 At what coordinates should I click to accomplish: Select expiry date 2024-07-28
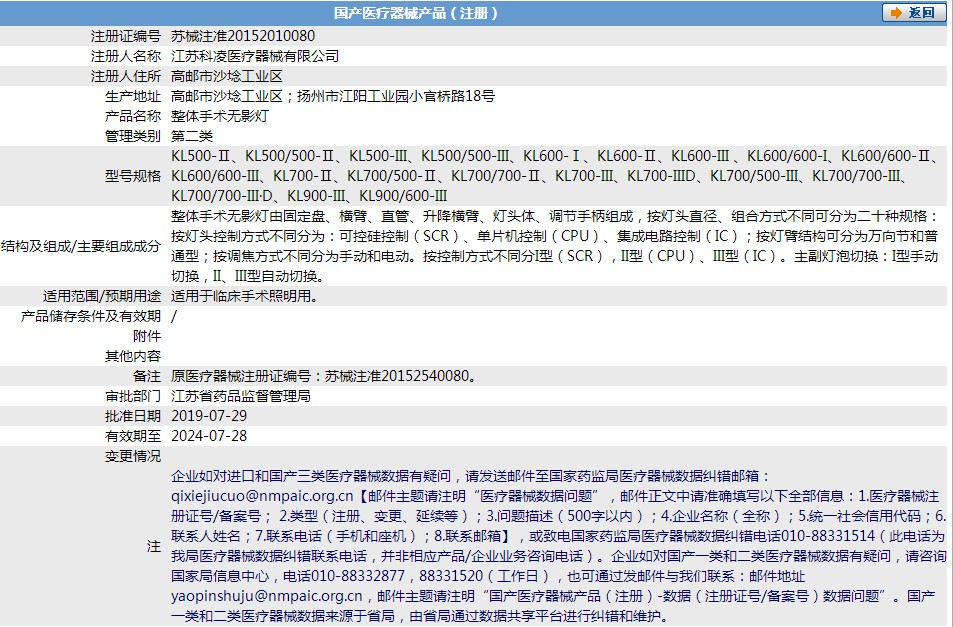[x=209, y=436]
